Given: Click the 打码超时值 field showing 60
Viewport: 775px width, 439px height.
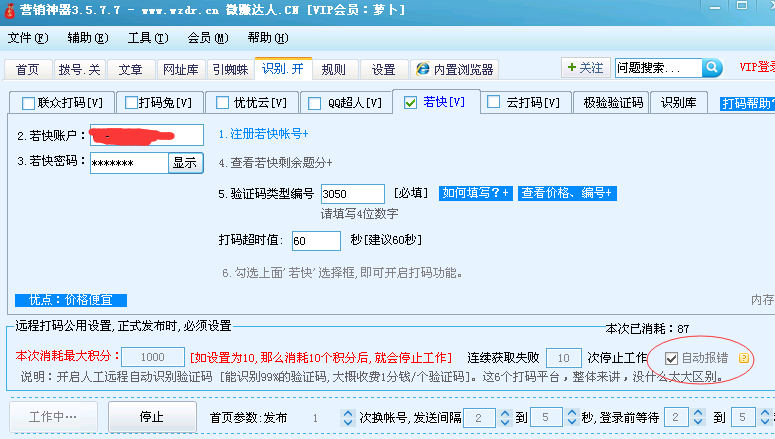Looking at the screenshot, I should [x=316, y=241].
